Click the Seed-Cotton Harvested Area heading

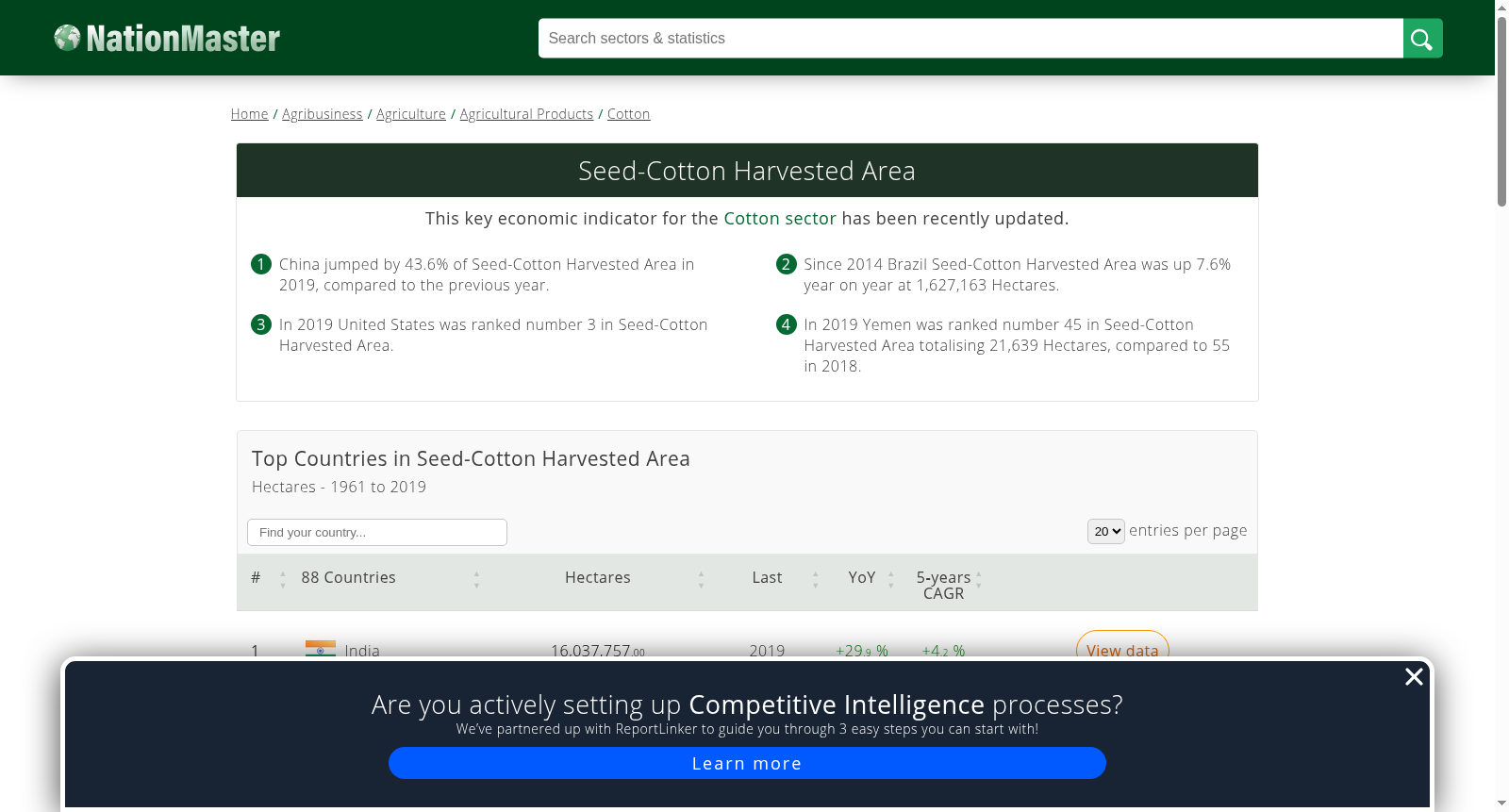pos(747,171)
